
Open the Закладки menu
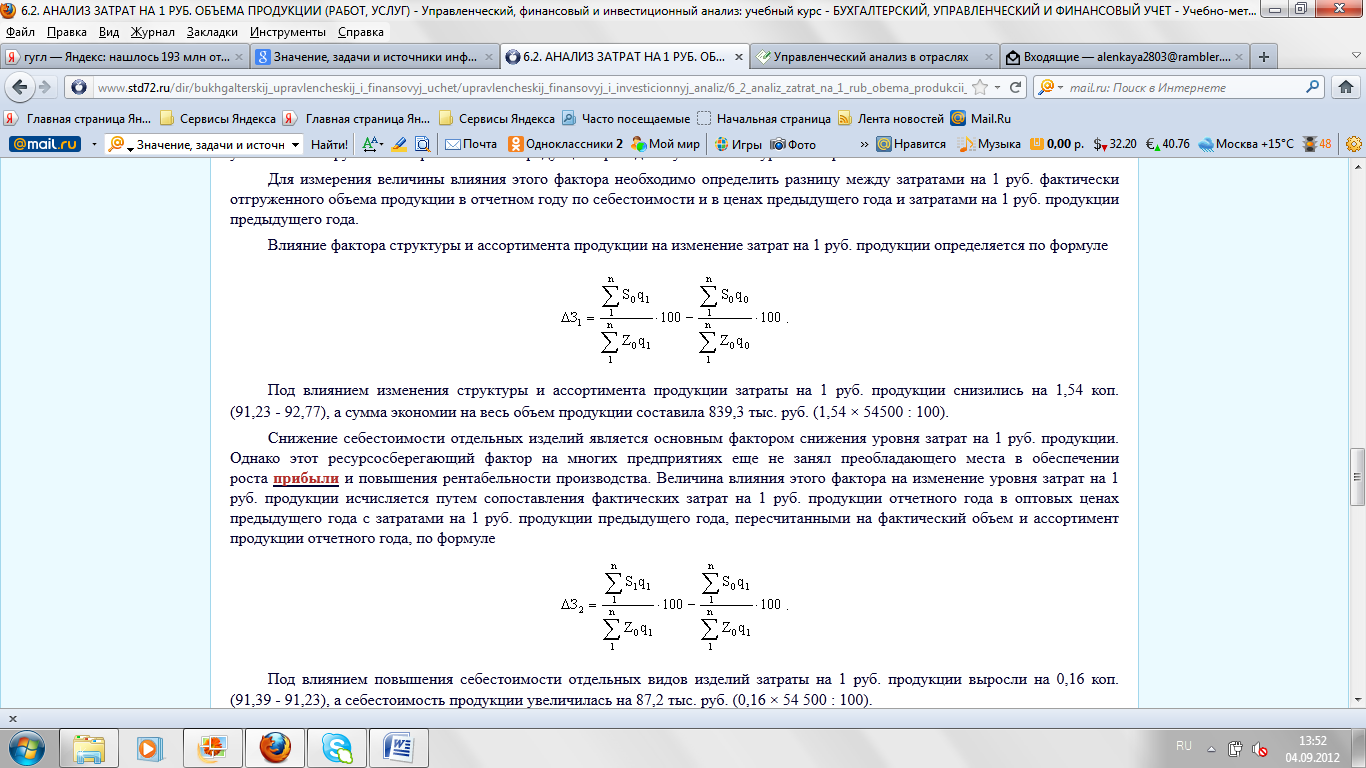212,31
